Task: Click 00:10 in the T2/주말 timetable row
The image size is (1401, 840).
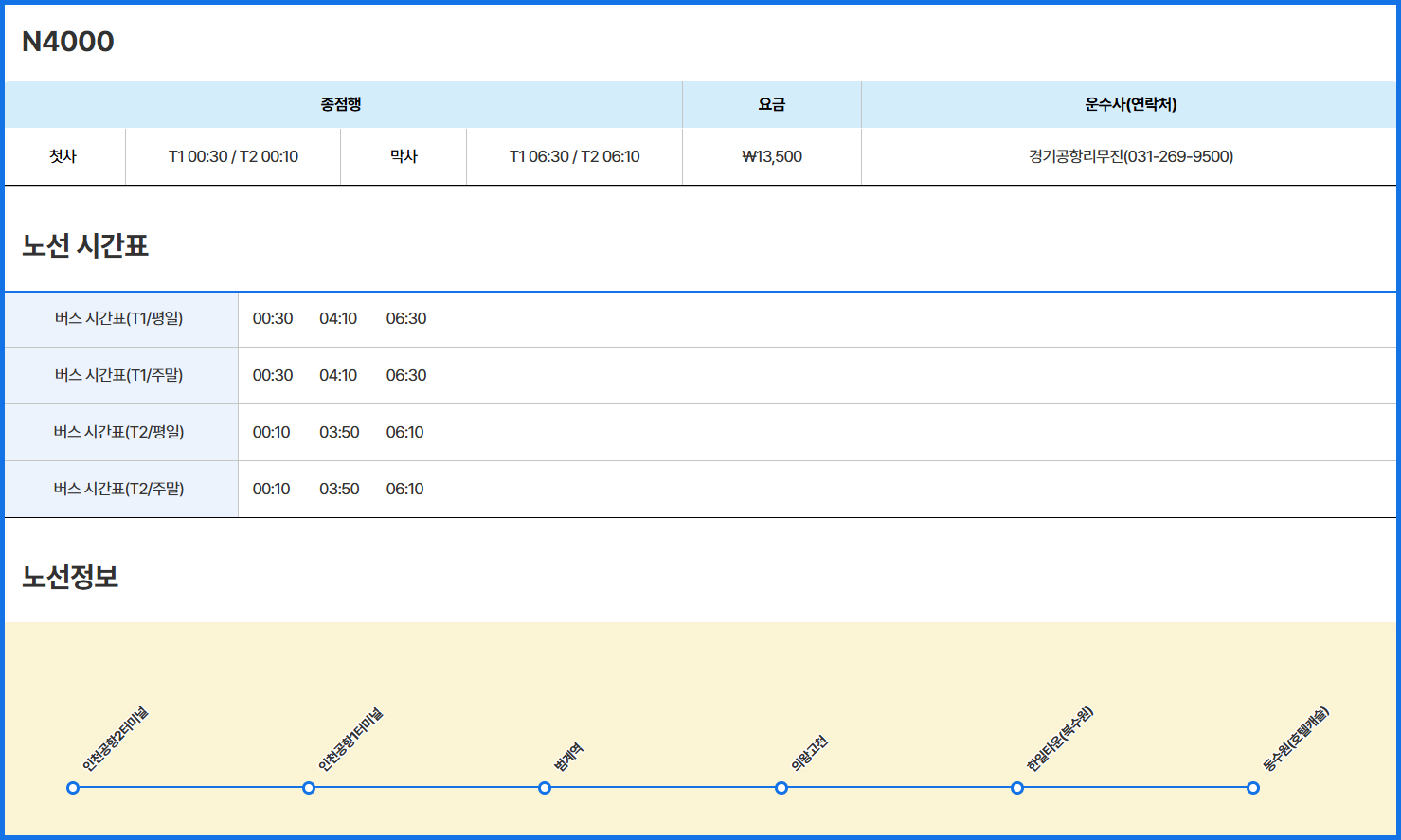Action: coord(271,490)
